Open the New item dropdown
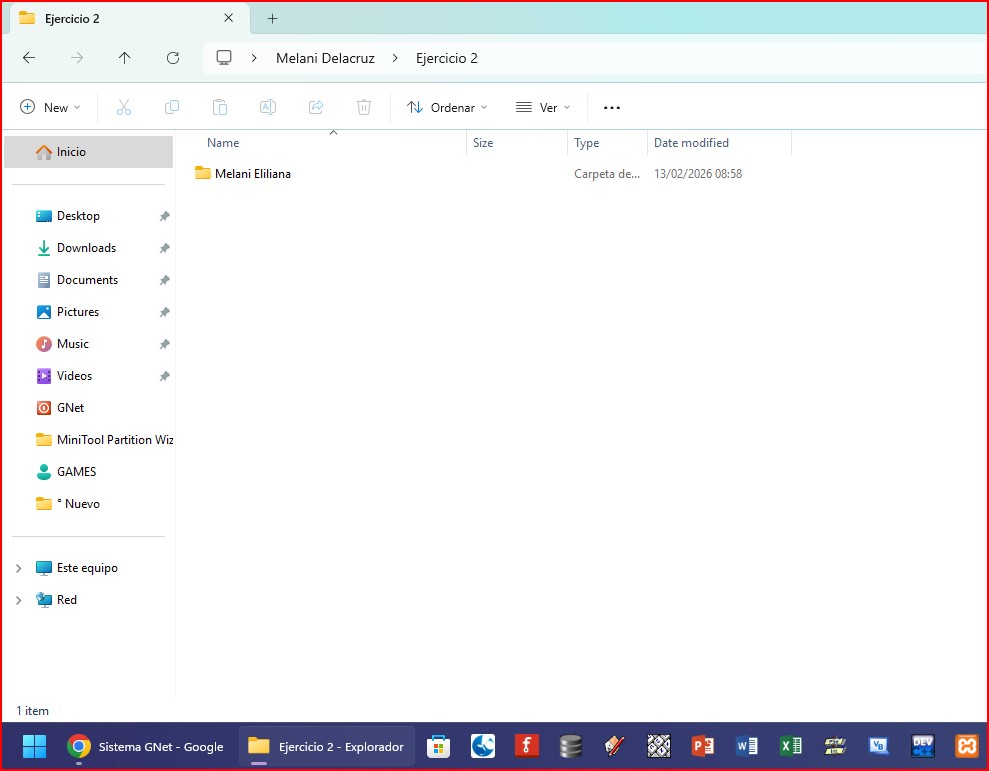The width and height of the screenshot is (989, 771). point(50,107)
